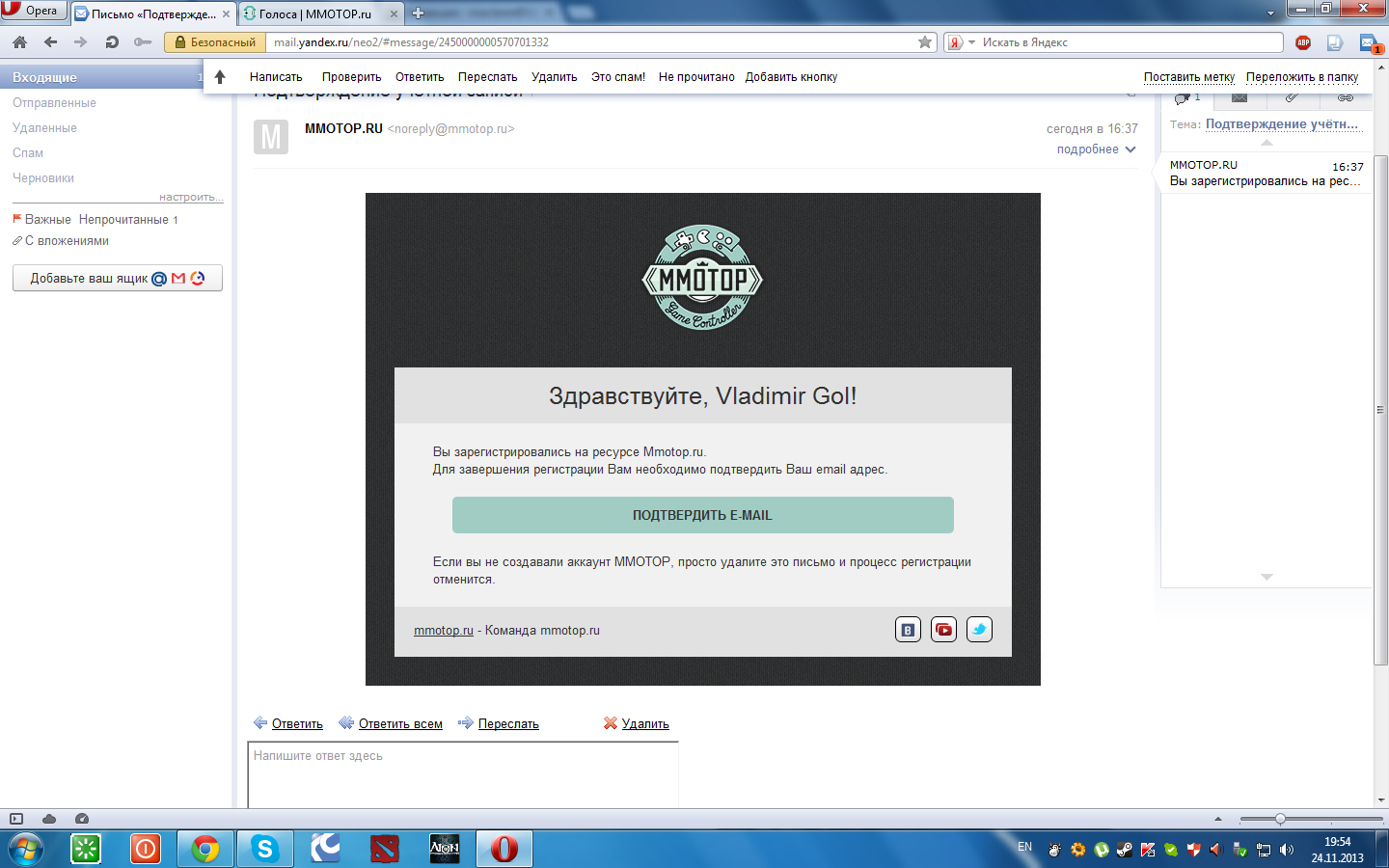Screen dimensions: 1389x868
Task: Click the up arrow in mail toolbar
Action: click(x=220, y=77)
